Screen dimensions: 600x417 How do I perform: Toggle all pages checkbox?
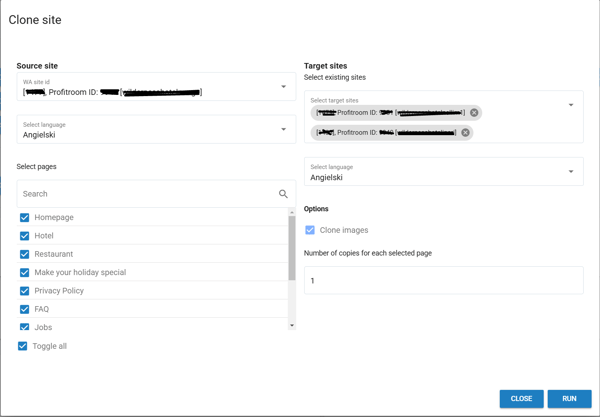coord(23,346)
